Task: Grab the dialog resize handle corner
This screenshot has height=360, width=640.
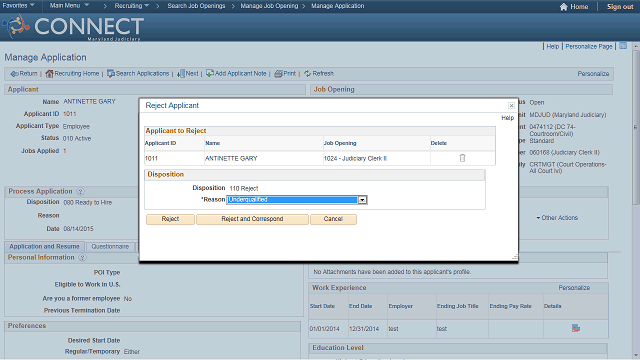Action: pyautogui.click(x=515, y=257)
